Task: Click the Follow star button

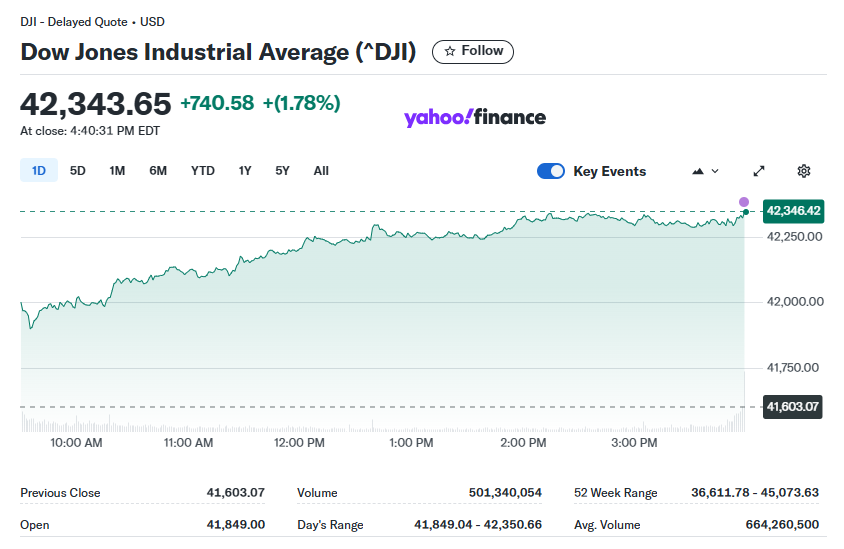Action: pos(472,51)
